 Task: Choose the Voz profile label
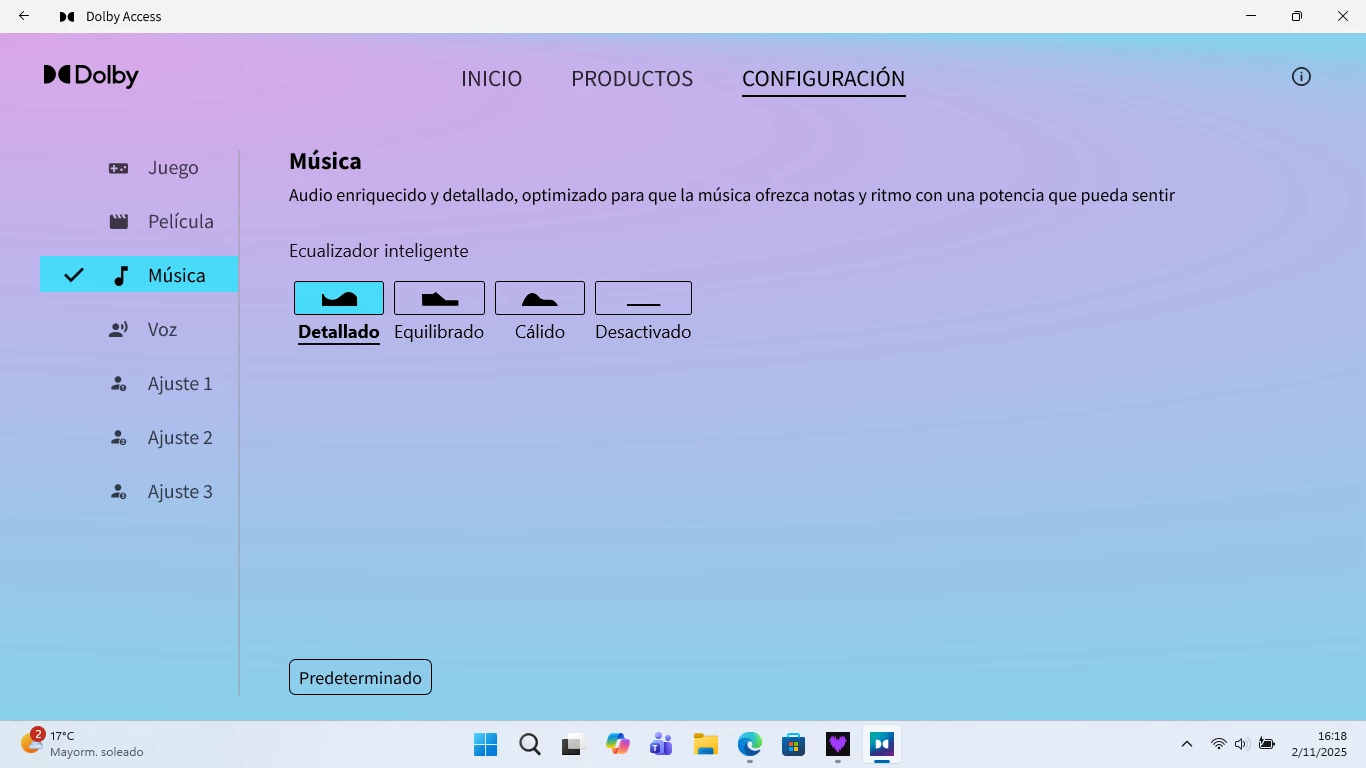pyautogui.click(x=162, y=330)
